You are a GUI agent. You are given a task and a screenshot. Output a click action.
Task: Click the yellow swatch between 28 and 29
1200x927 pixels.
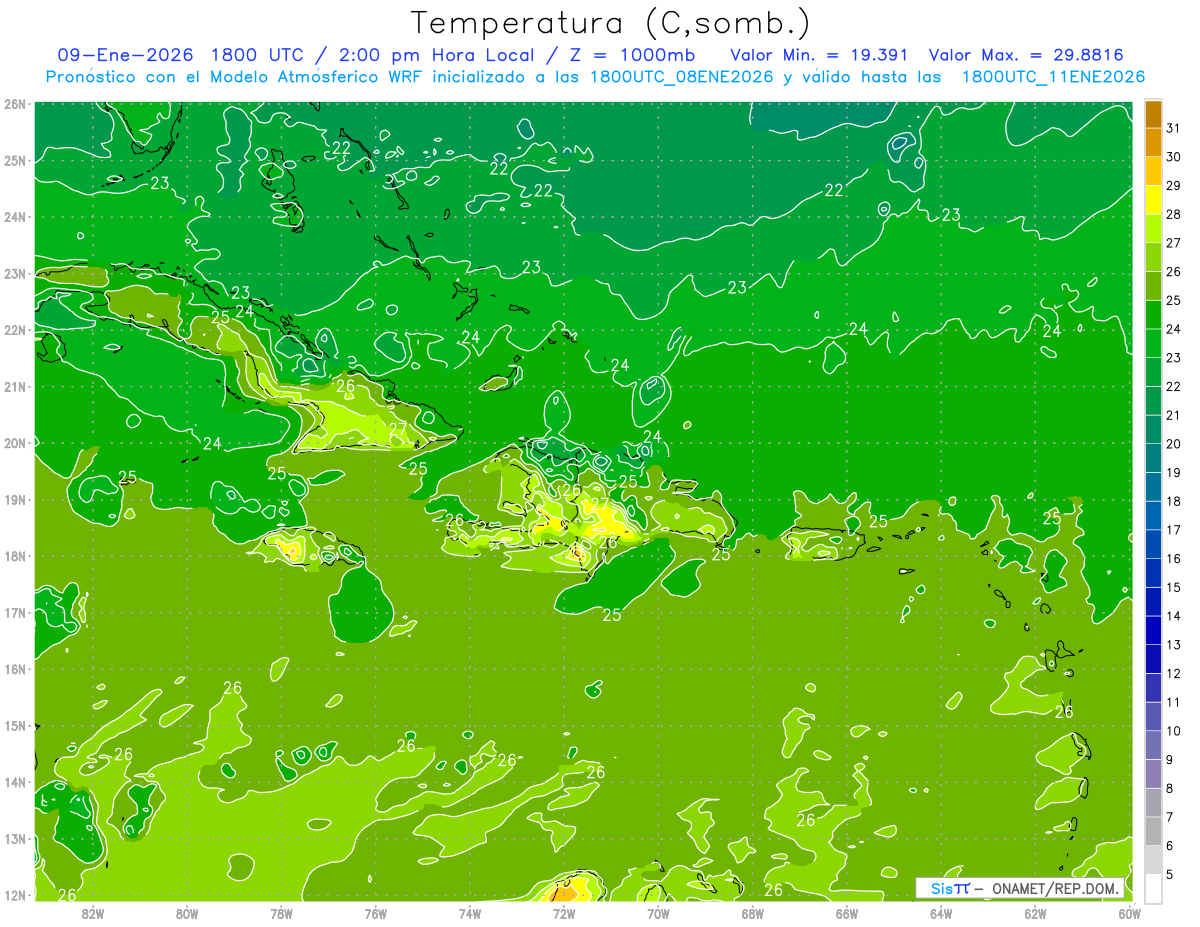[x=1154, y=200]
